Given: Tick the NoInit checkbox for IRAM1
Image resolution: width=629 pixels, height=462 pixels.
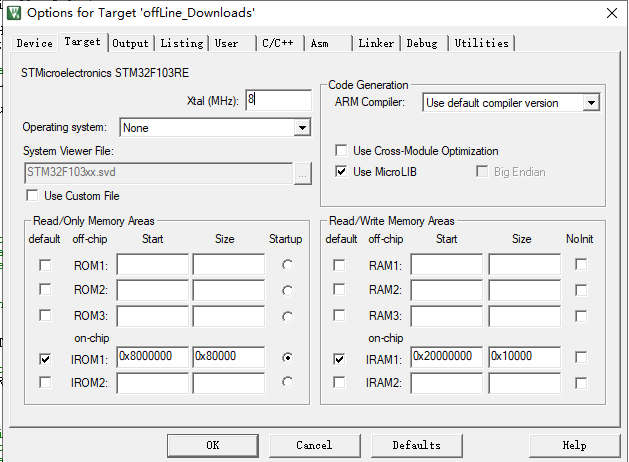Looking at the screenshot, I should click(580, 357).
